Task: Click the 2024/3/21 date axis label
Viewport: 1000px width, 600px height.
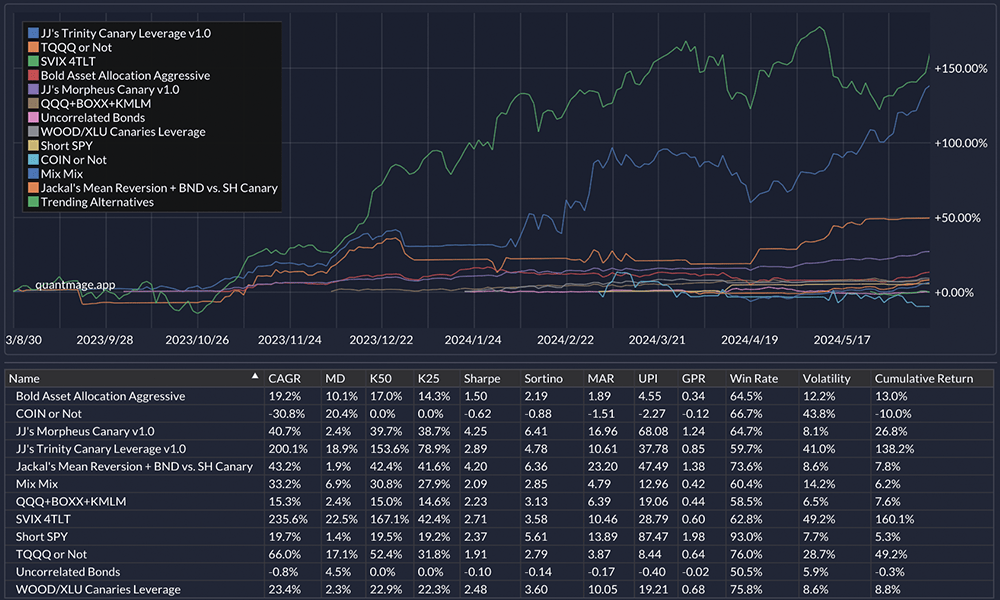Action: [656, 340]
